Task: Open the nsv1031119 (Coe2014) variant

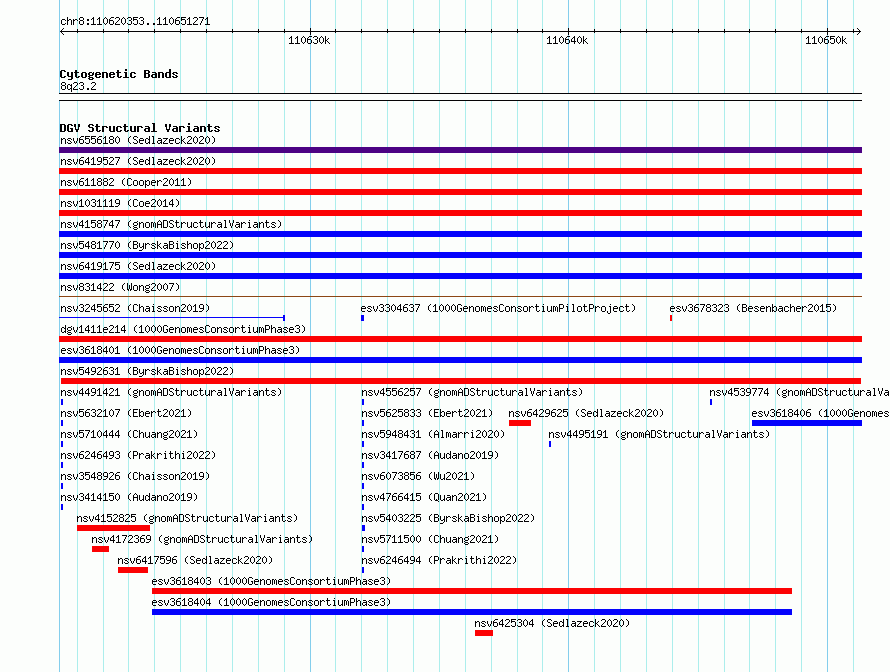Action: (x=120, y=203)
